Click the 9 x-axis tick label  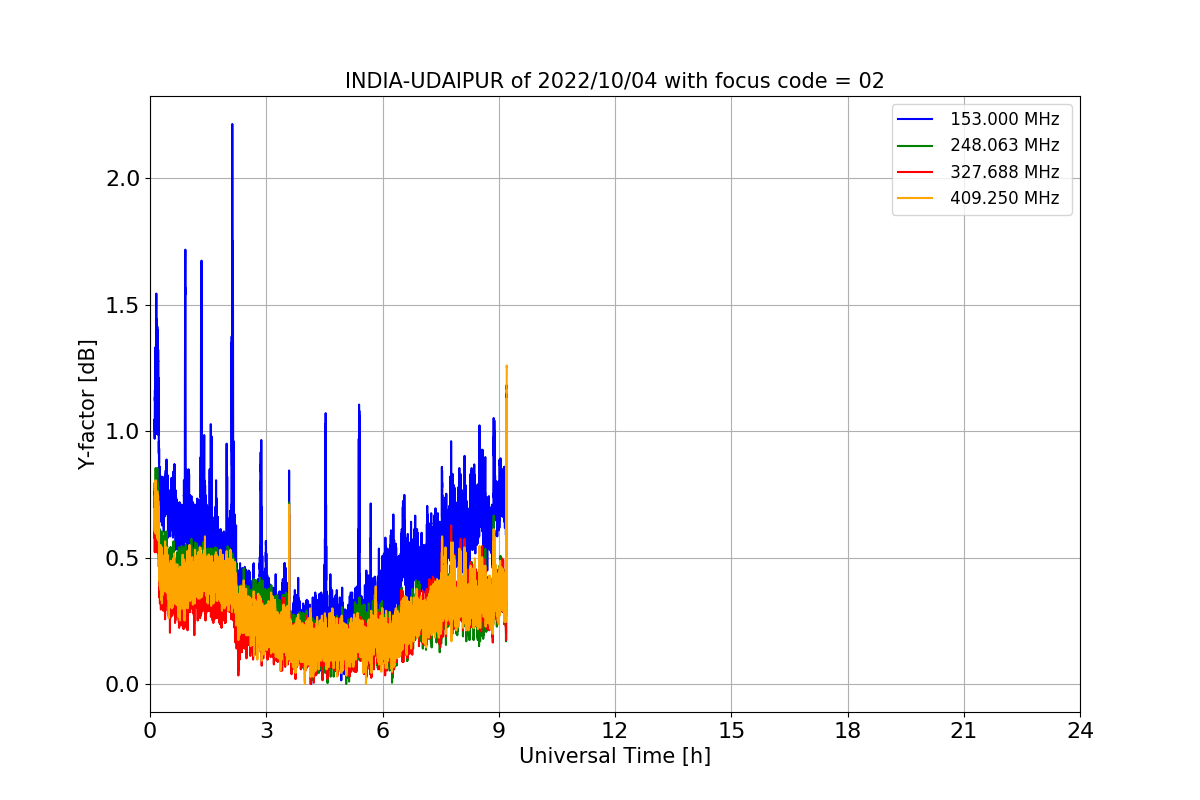click(499, 731)
